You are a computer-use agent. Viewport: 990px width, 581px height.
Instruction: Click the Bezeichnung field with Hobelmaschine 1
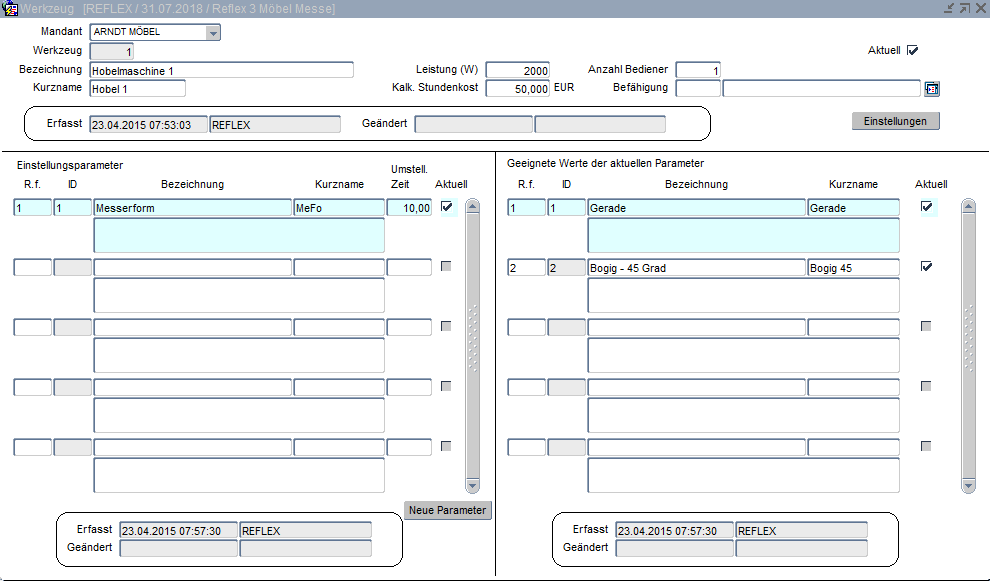click(221, 71)
